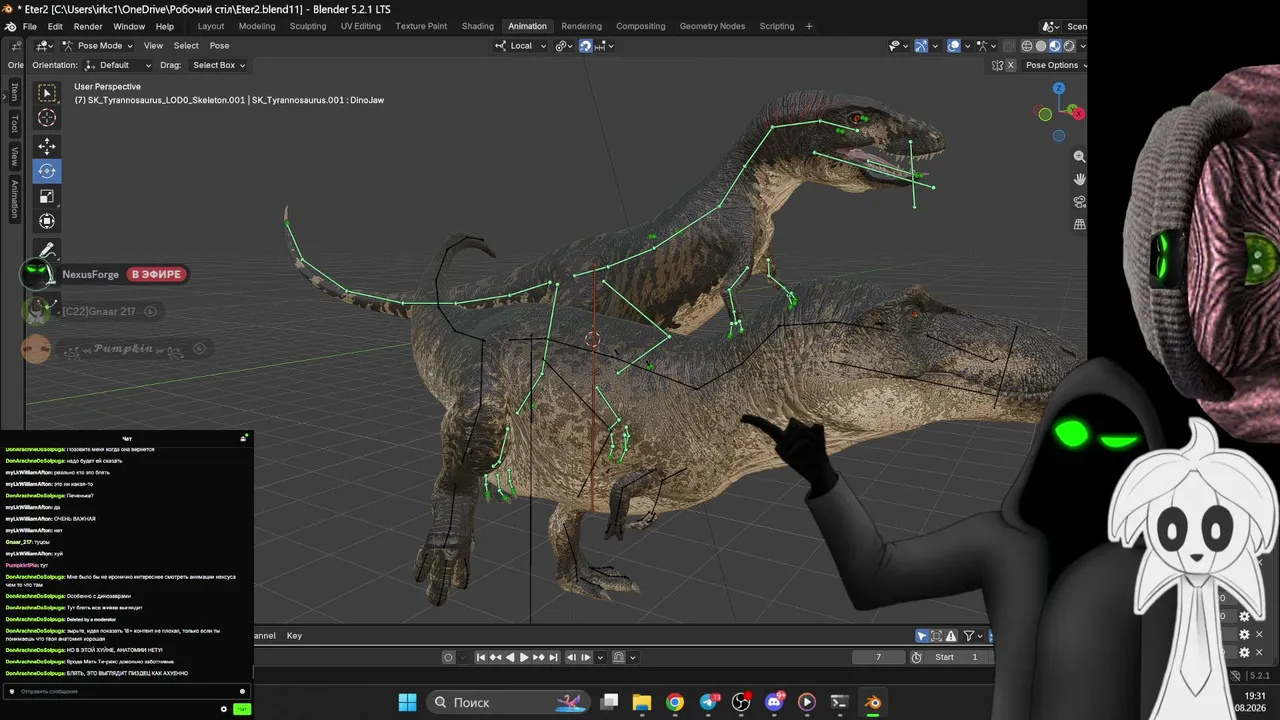This screenshot has height=720, width=1280.
Task: Click the time stopwatch icon beside the frame field
Action: [917, 657]
